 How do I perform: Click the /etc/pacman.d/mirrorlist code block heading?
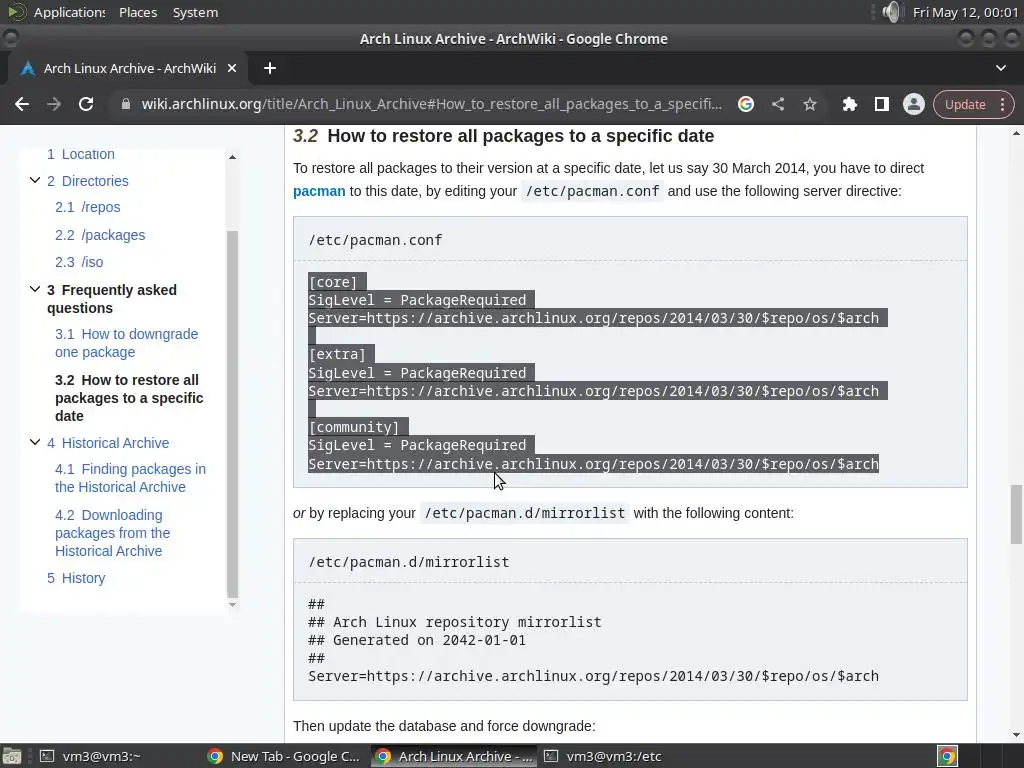(x=408, y=562)
